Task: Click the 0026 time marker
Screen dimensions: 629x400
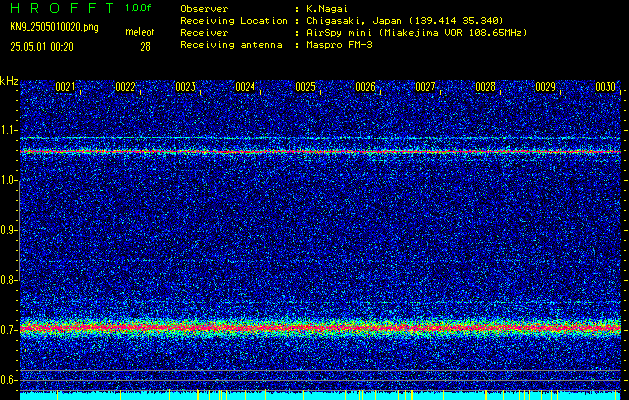Action: point(365,87)
